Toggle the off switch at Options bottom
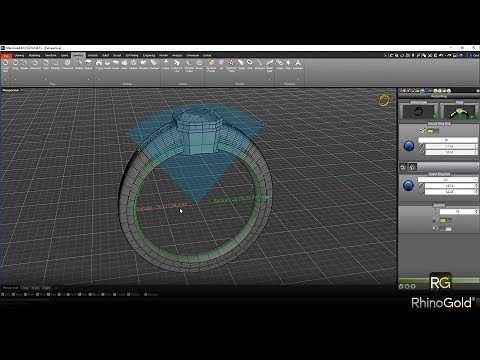Viewport: 480px width, 360px height. point(445,229)
